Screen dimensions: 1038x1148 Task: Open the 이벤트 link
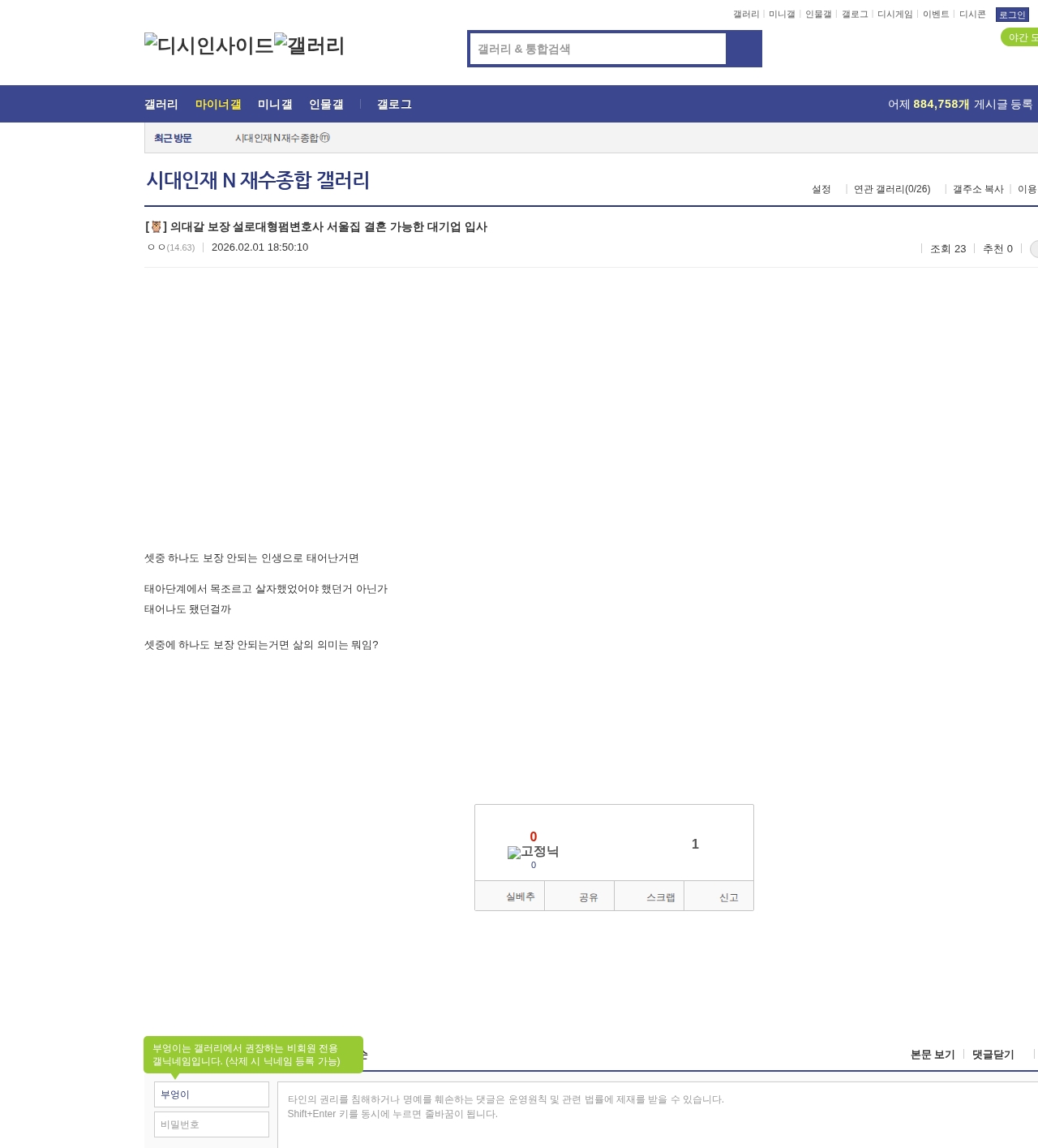click(936, 15)
